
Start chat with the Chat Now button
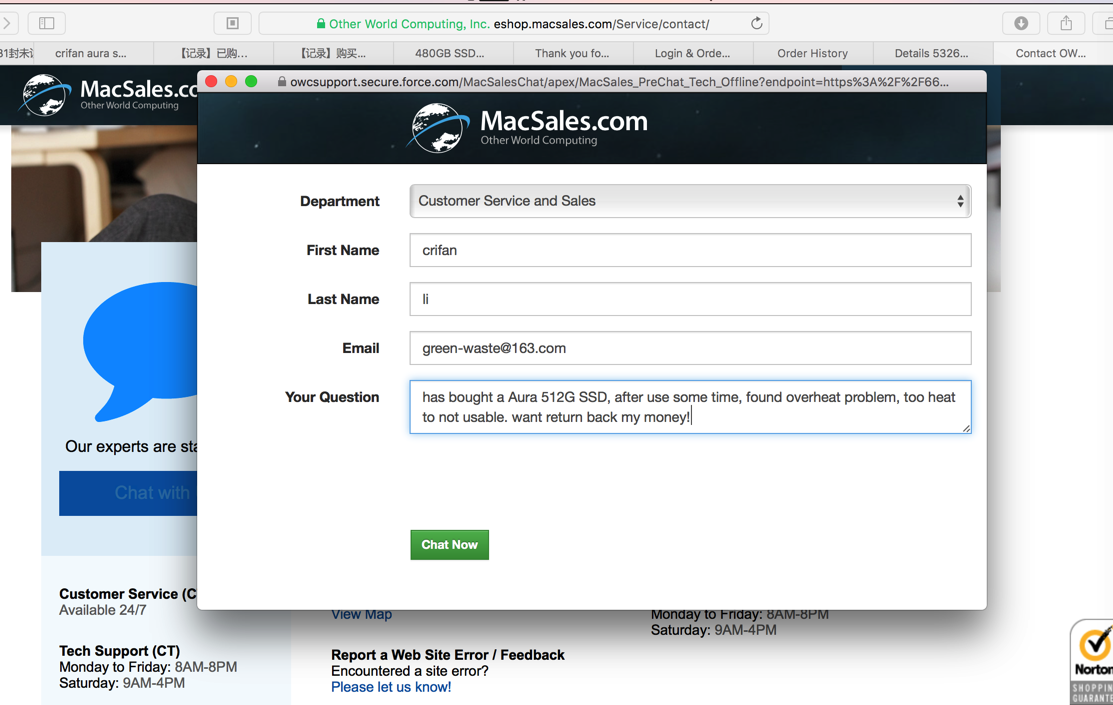[x=449, y=545]
